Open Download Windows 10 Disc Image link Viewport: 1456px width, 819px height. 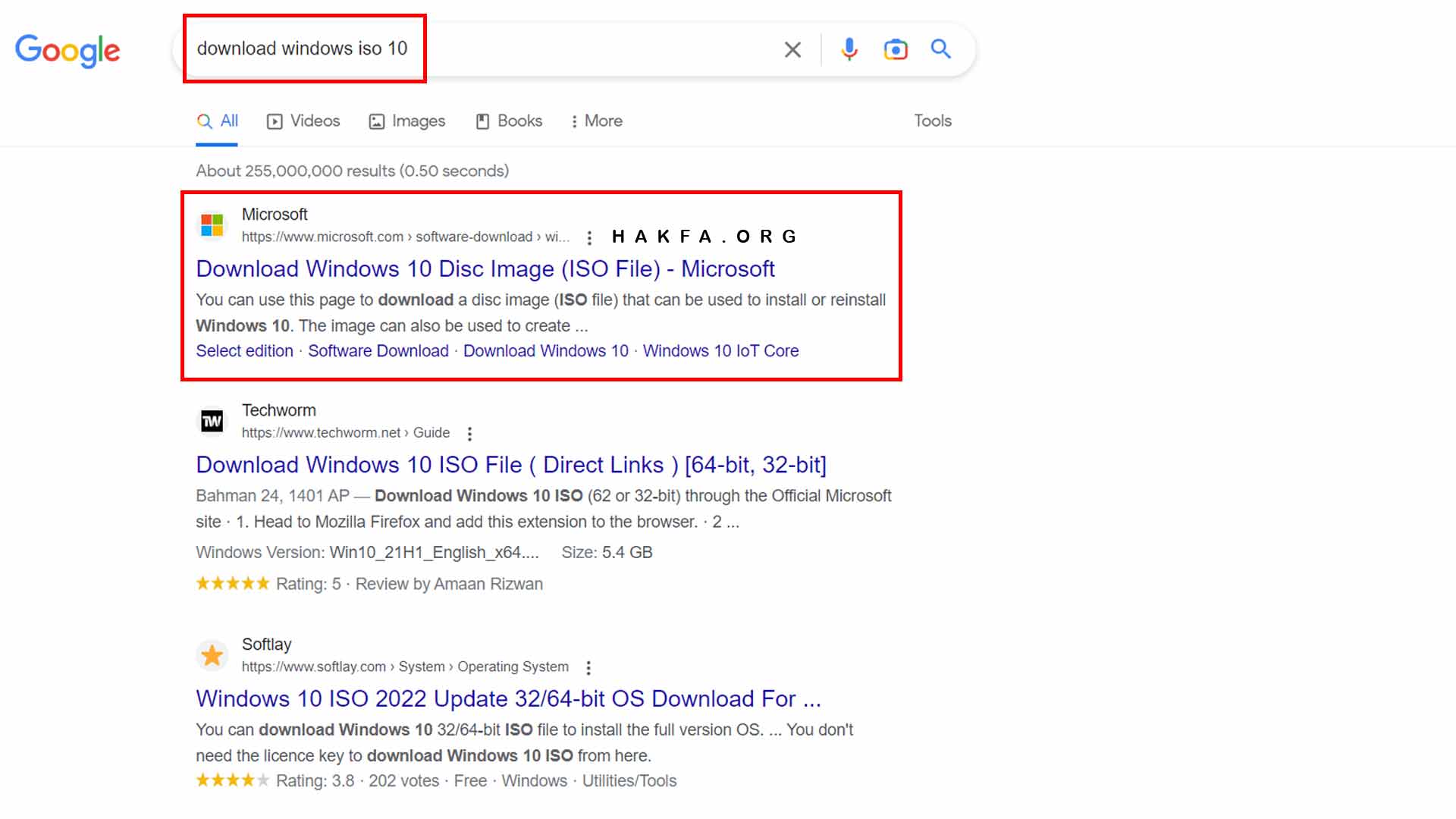coord(485,269)
